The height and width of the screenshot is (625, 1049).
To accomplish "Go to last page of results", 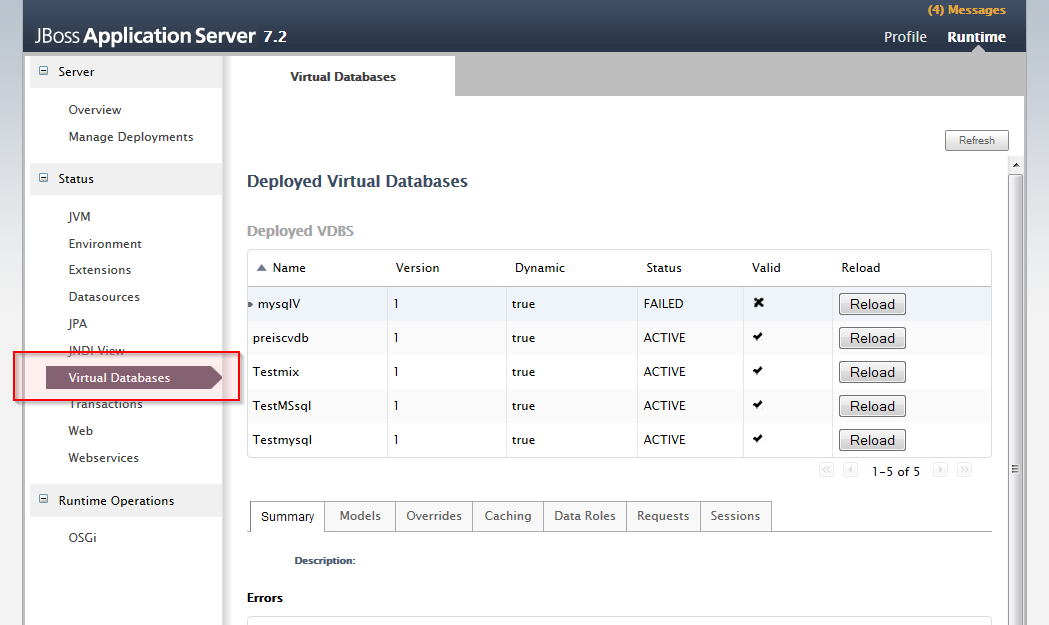I will 964,470.
